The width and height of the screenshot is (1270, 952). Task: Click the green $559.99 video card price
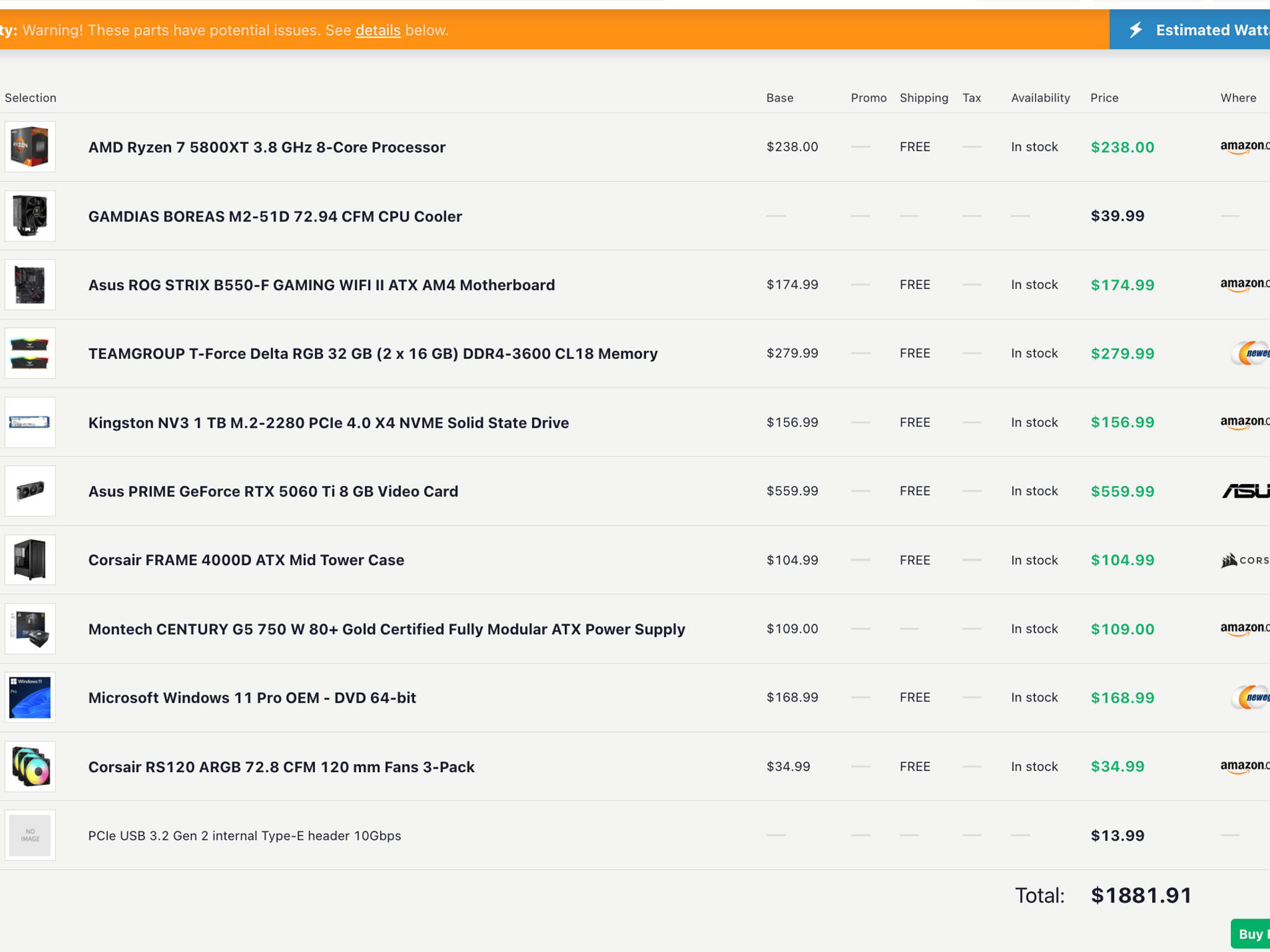point(1122,491)
